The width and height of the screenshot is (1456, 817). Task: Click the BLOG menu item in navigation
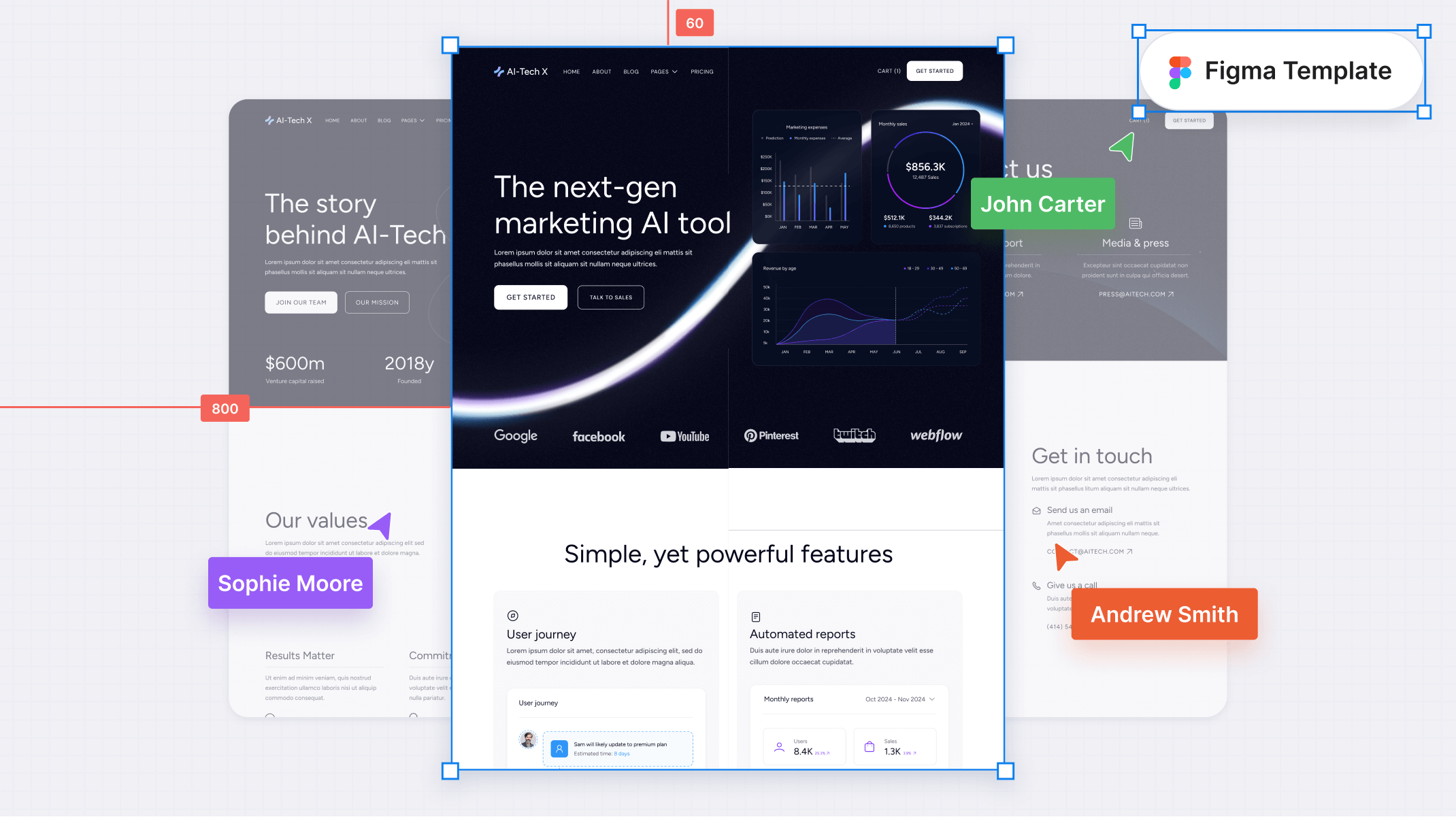[x=631, y=71]
